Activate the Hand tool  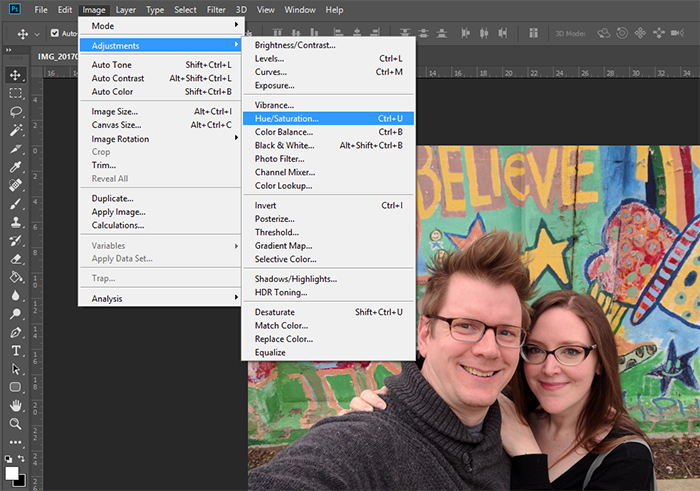(x=16, y=406)
